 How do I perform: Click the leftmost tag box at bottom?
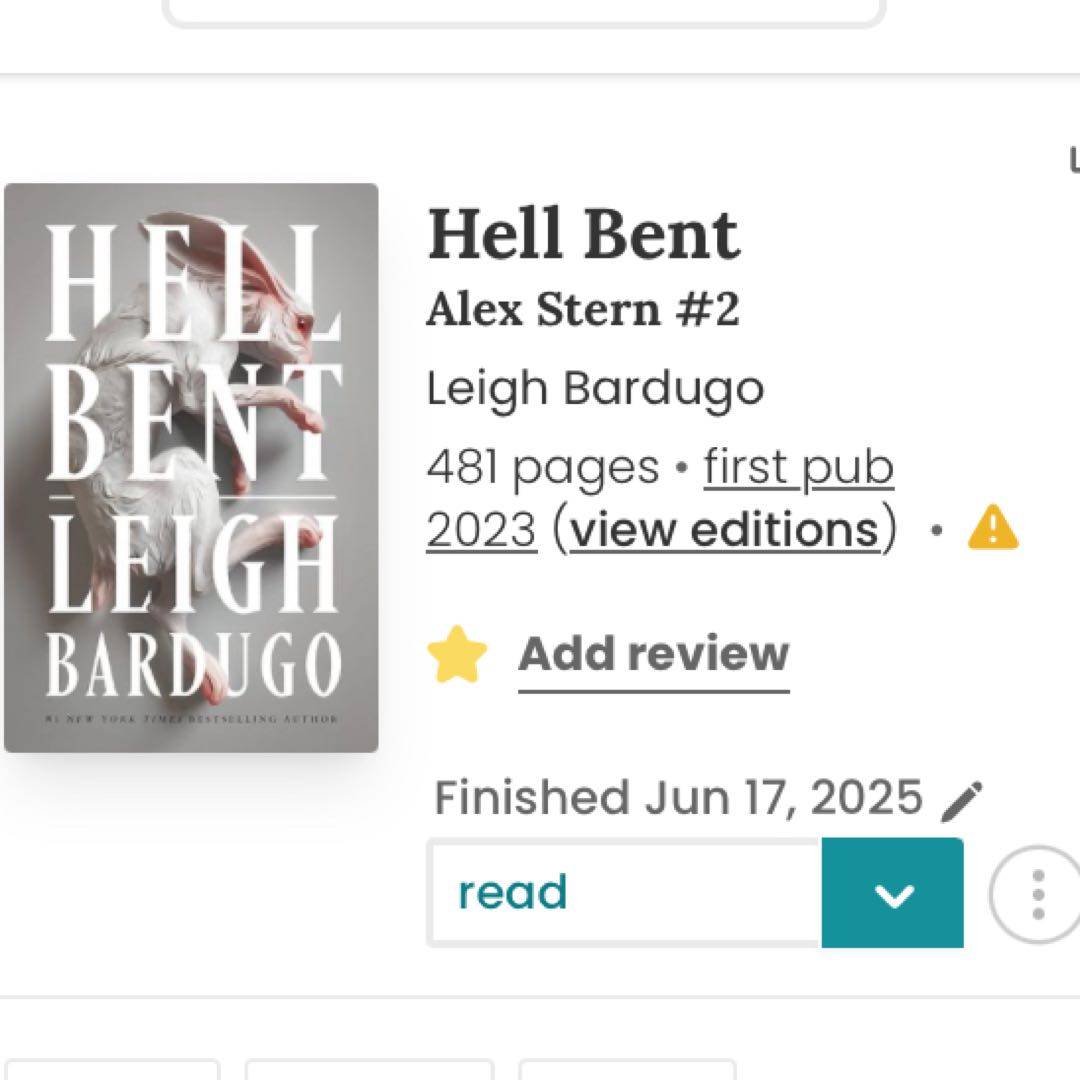[x=110, y=1070]
